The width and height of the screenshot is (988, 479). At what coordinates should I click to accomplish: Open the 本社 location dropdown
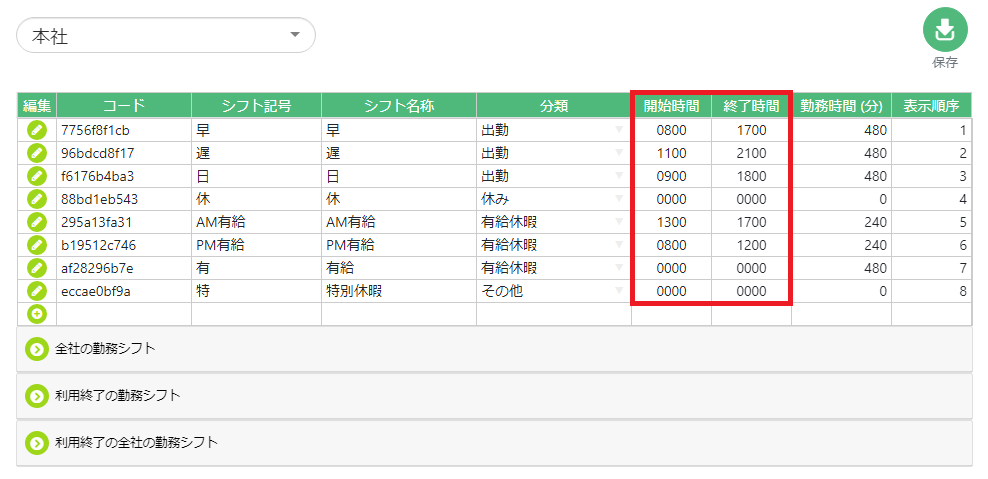point(166,36)
